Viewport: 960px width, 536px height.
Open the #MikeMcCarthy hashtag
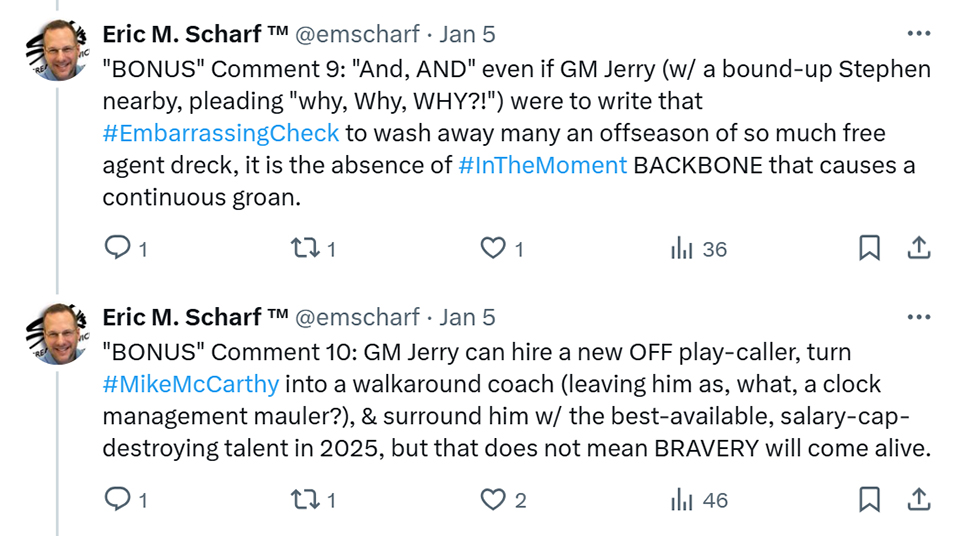point(190,384)
